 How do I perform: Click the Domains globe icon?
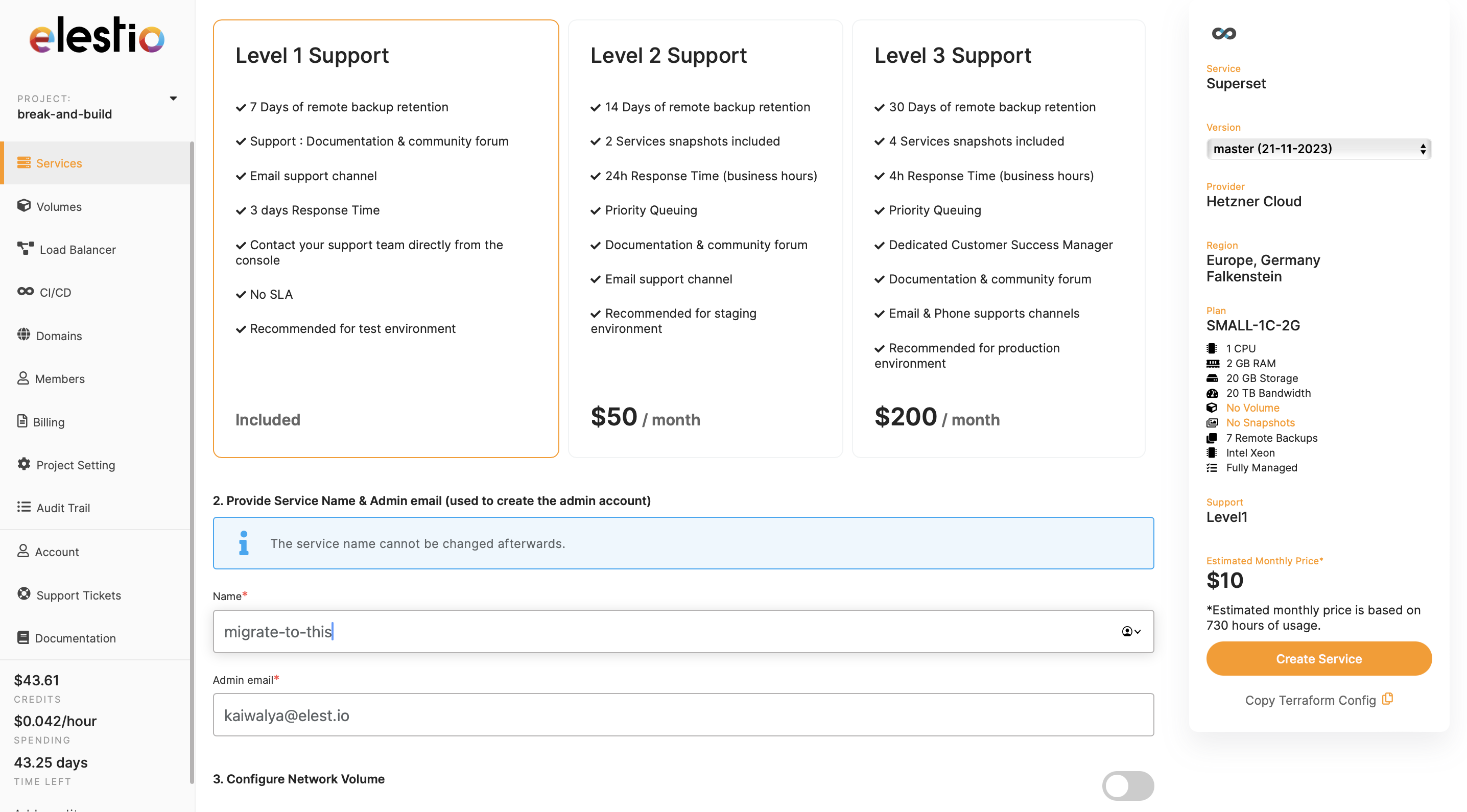click(x=24, y=335)
